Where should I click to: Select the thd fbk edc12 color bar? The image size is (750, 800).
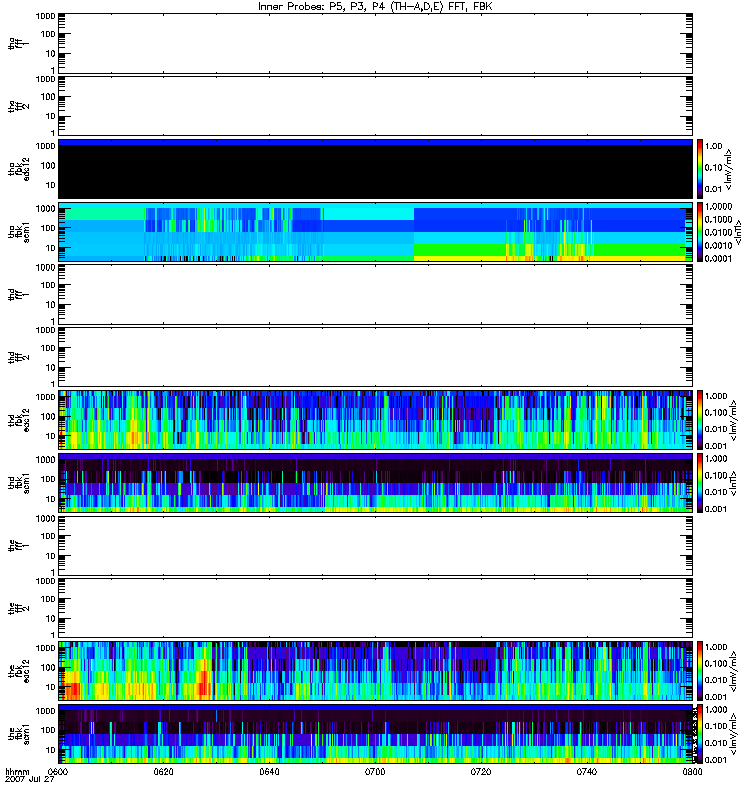(x=700, y=420)
